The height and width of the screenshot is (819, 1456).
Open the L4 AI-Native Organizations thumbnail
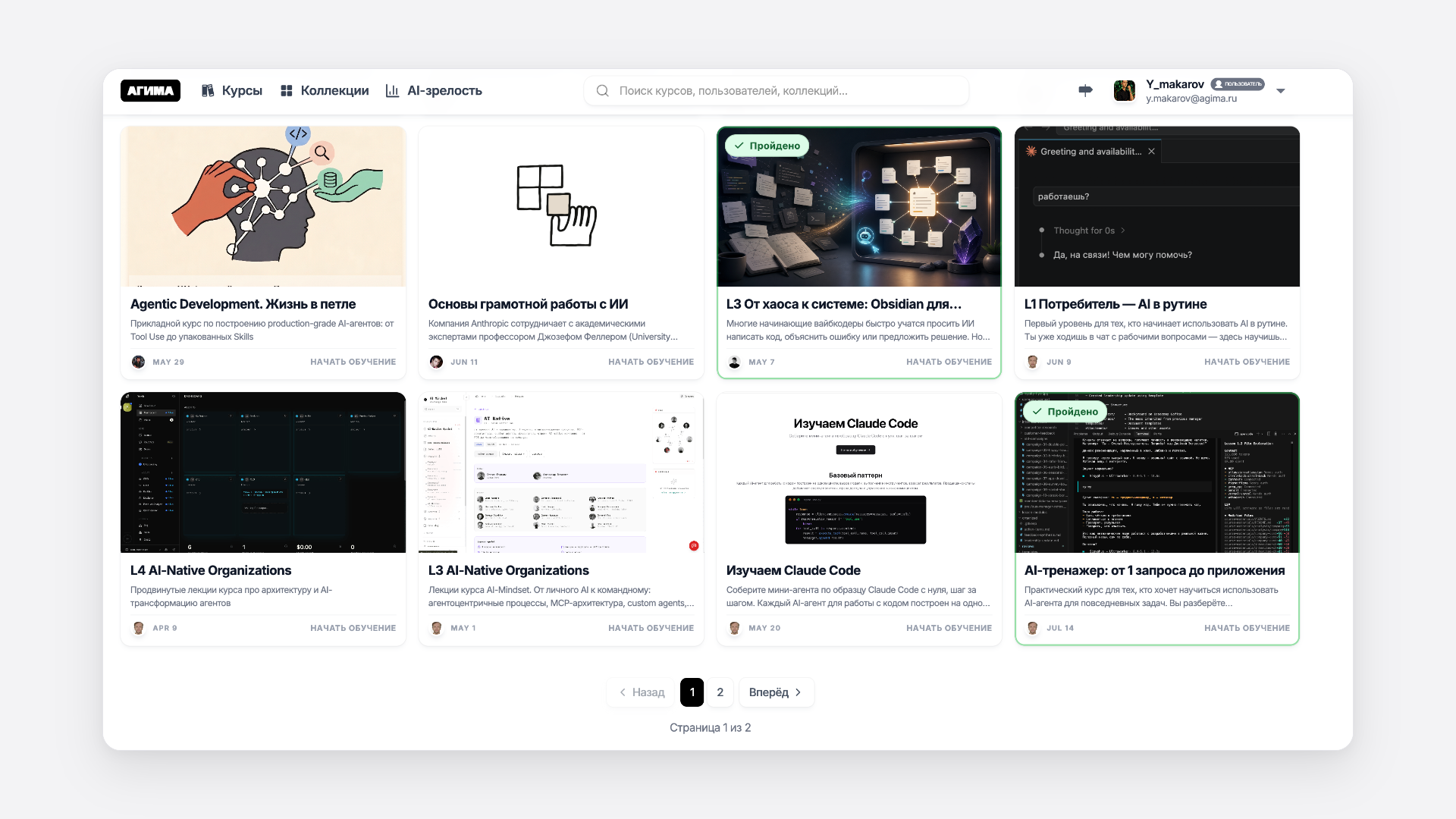[x=263, y=472]
